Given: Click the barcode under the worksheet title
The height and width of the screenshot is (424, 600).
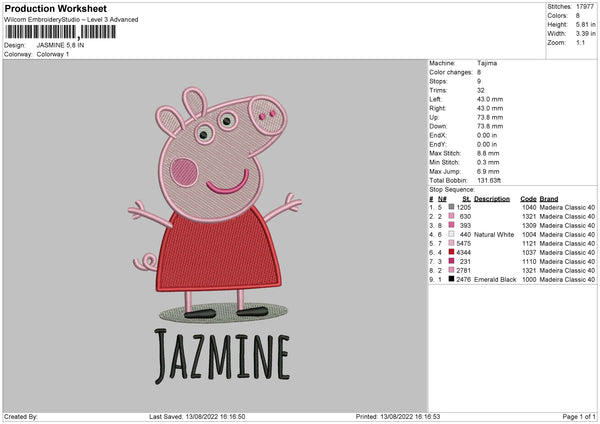Looking at the screenshot, I should [60, 32].
